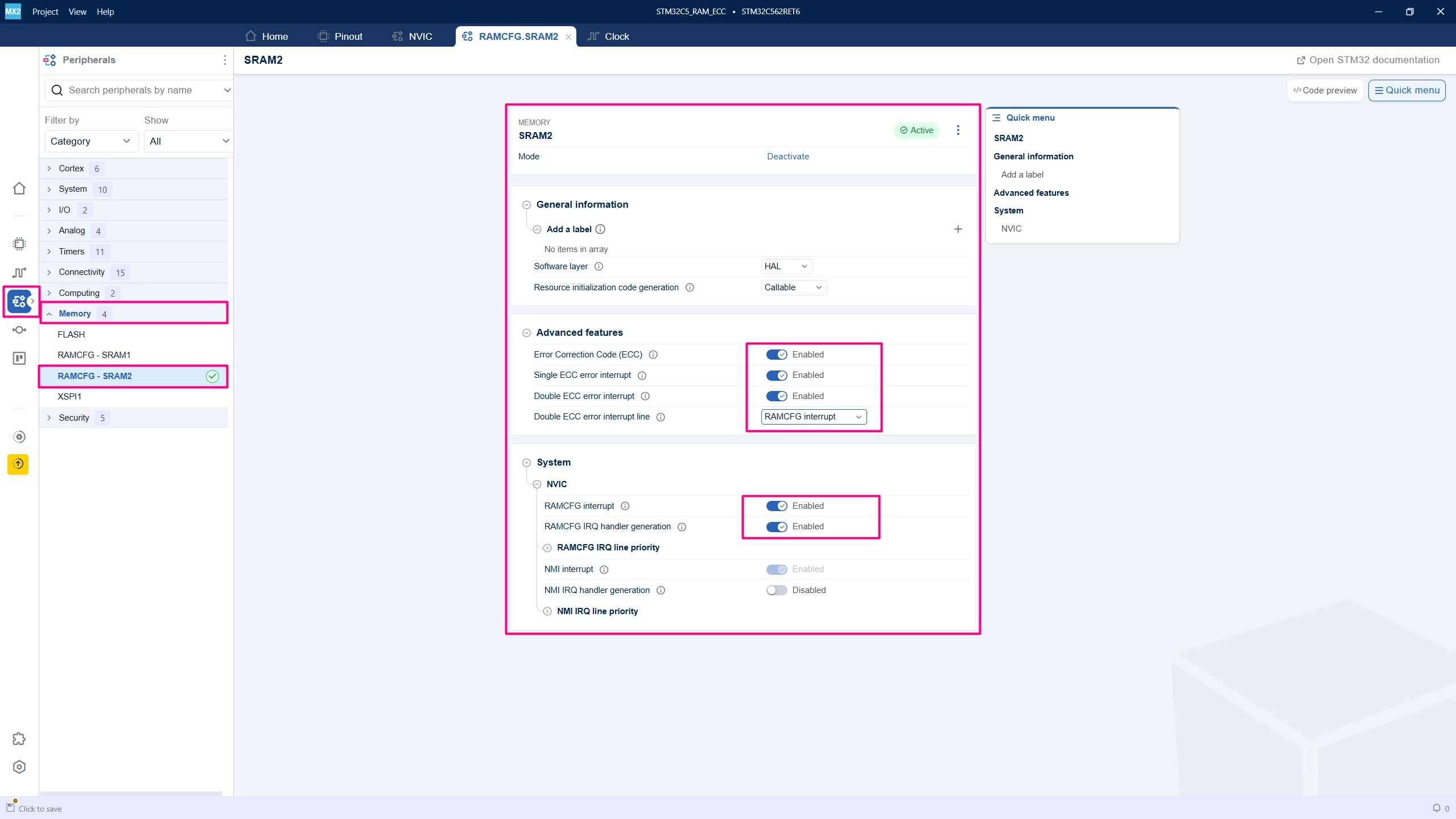Switch to the Pinout tab
Image resolution: width=1456 pixels, height=819 pixels.
pos(340,36)
